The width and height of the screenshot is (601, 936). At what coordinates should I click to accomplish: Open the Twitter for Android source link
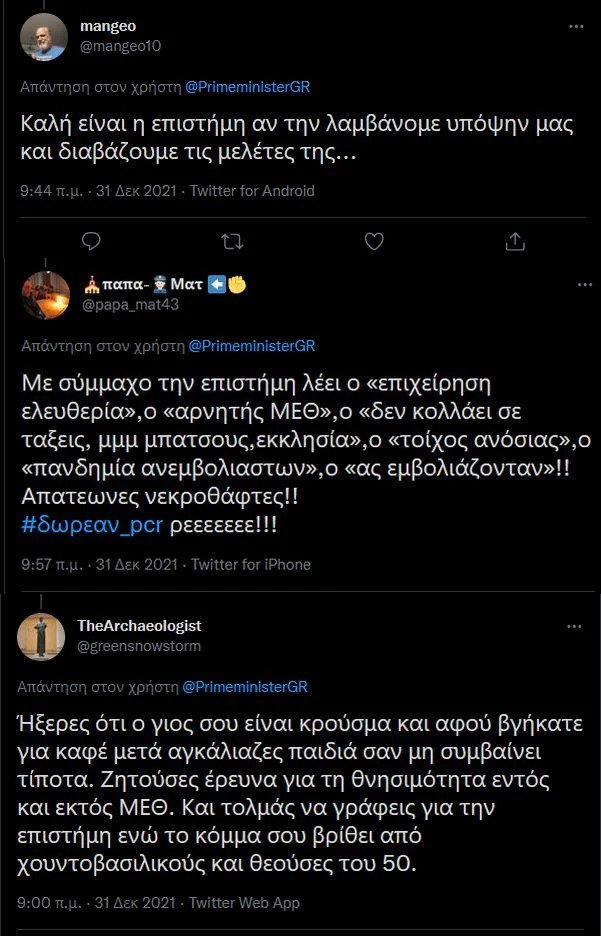pyautogui.click(x=252, y=191)
